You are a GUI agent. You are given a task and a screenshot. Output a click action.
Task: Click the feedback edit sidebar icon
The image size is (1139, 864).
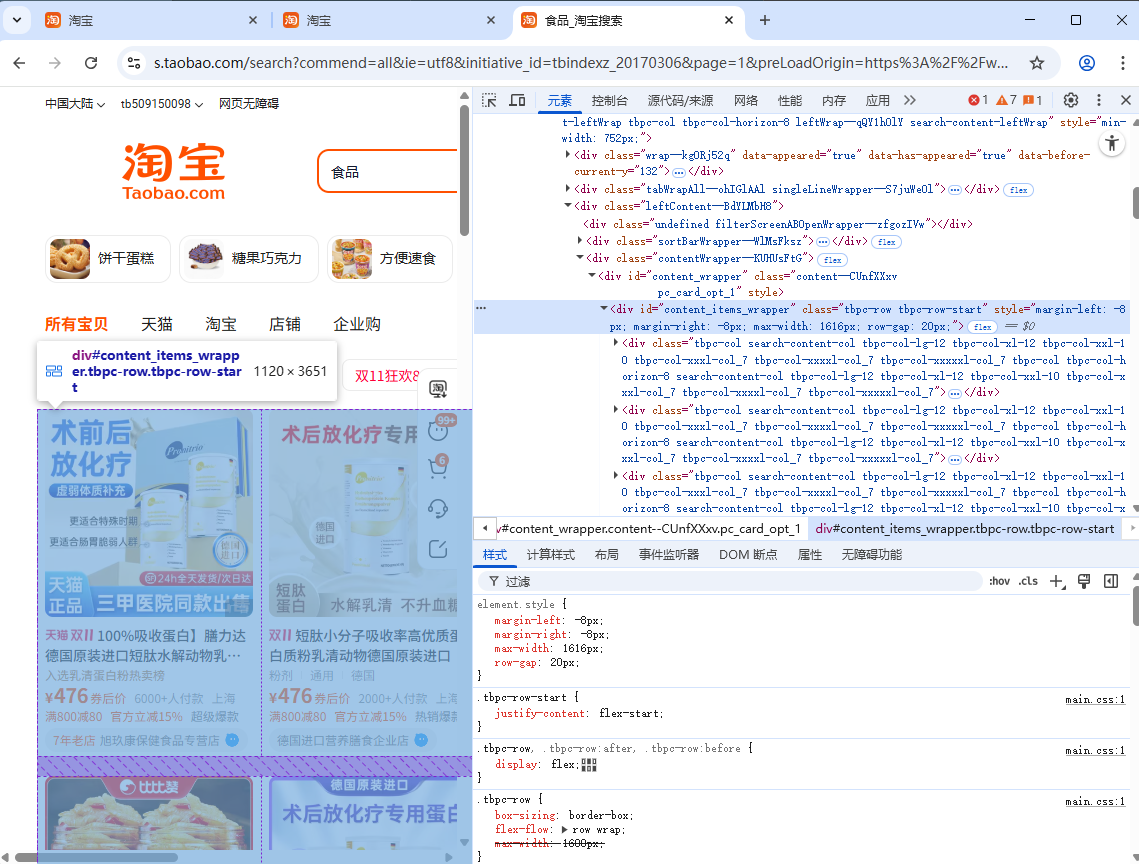(x=438, y=549)
